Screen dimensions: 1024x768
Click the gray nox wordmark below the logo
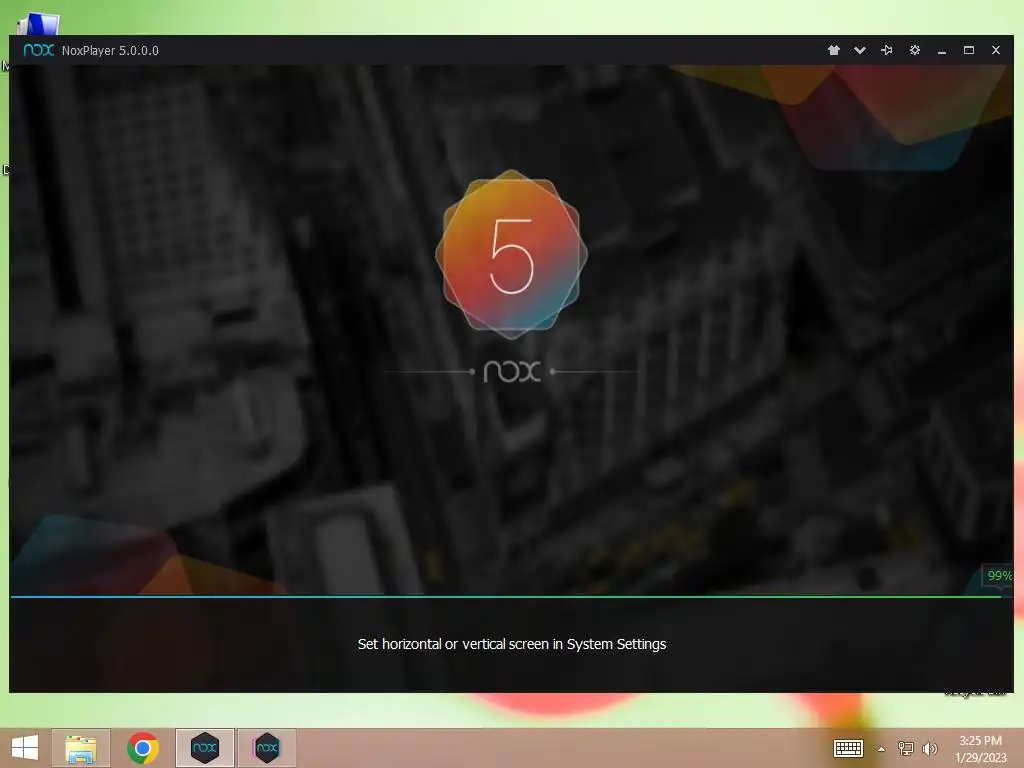512,372
